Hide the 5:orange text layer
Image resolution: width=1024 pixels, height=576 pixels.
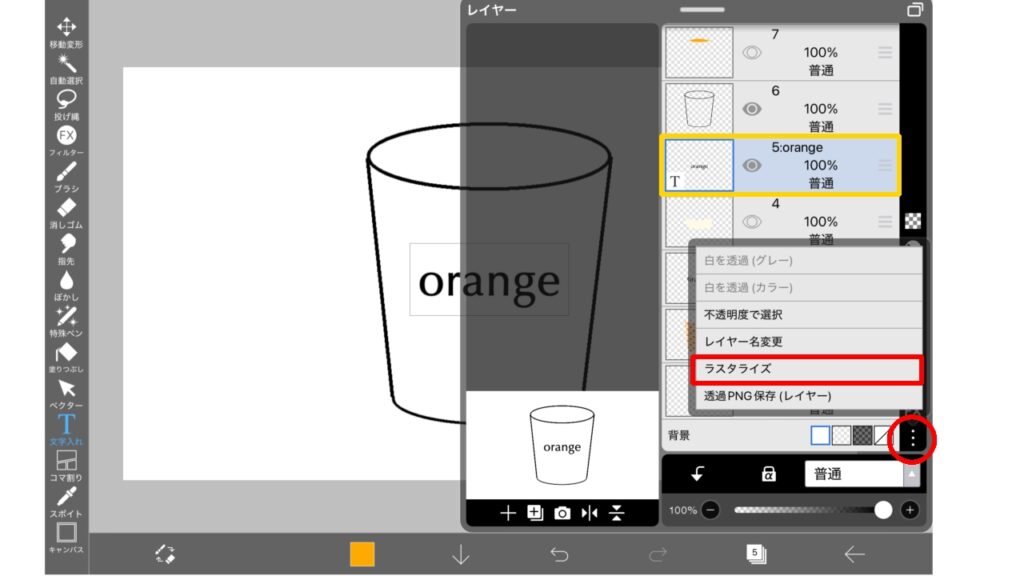point(752,165)
